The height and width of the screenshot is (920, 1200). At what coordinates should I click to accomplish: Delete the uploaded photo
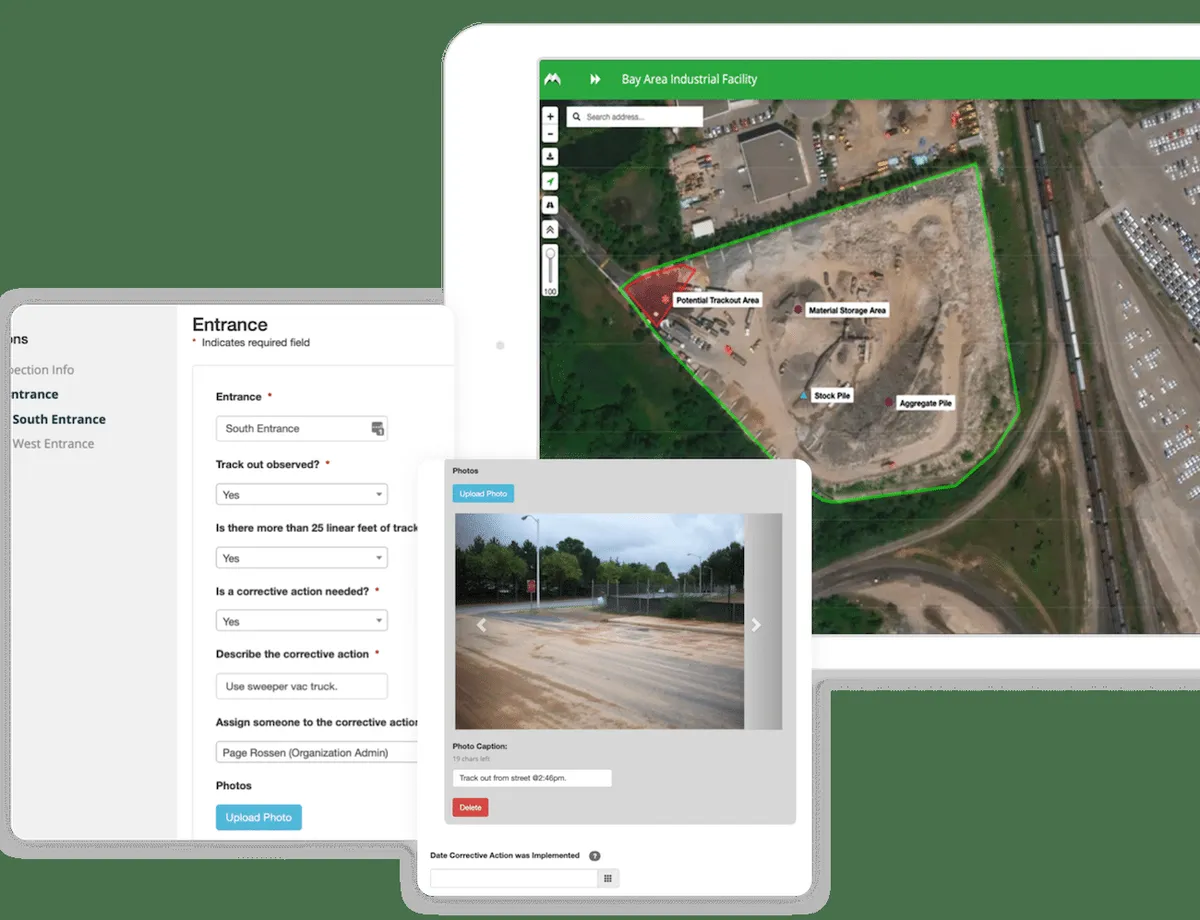470,807
